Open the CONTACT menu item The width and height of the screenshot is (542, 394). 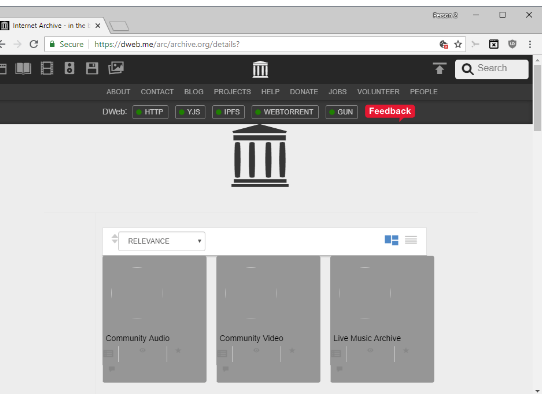[x=157, y=92]
